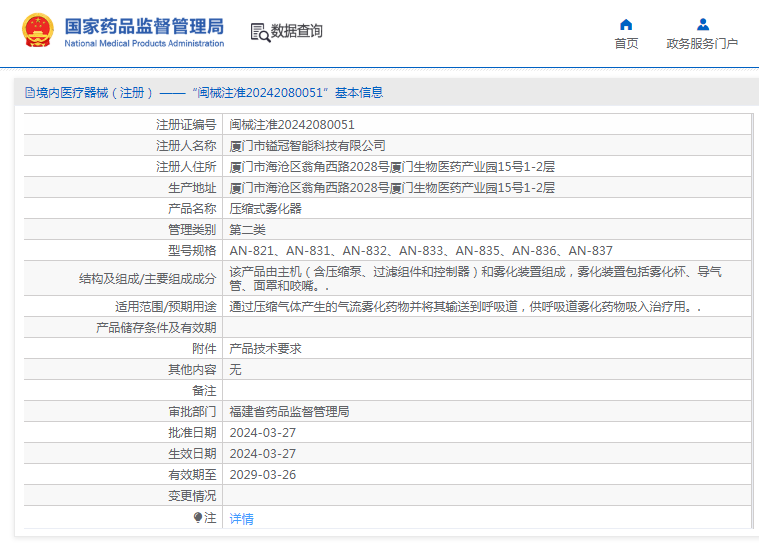The height and width of the screenshot is (544, 759).
Task: Click the national emblem logo
Action: coord(38,30)
